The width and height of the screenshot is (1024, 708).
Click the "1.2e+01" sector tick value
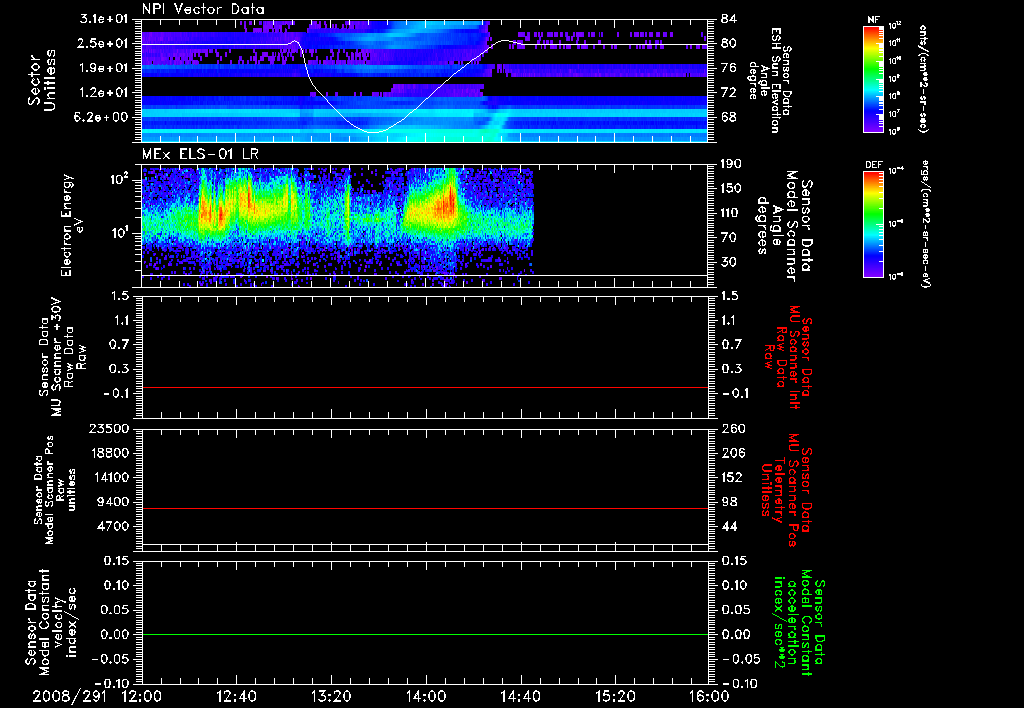pyautogui.click(x=103, y=93)
